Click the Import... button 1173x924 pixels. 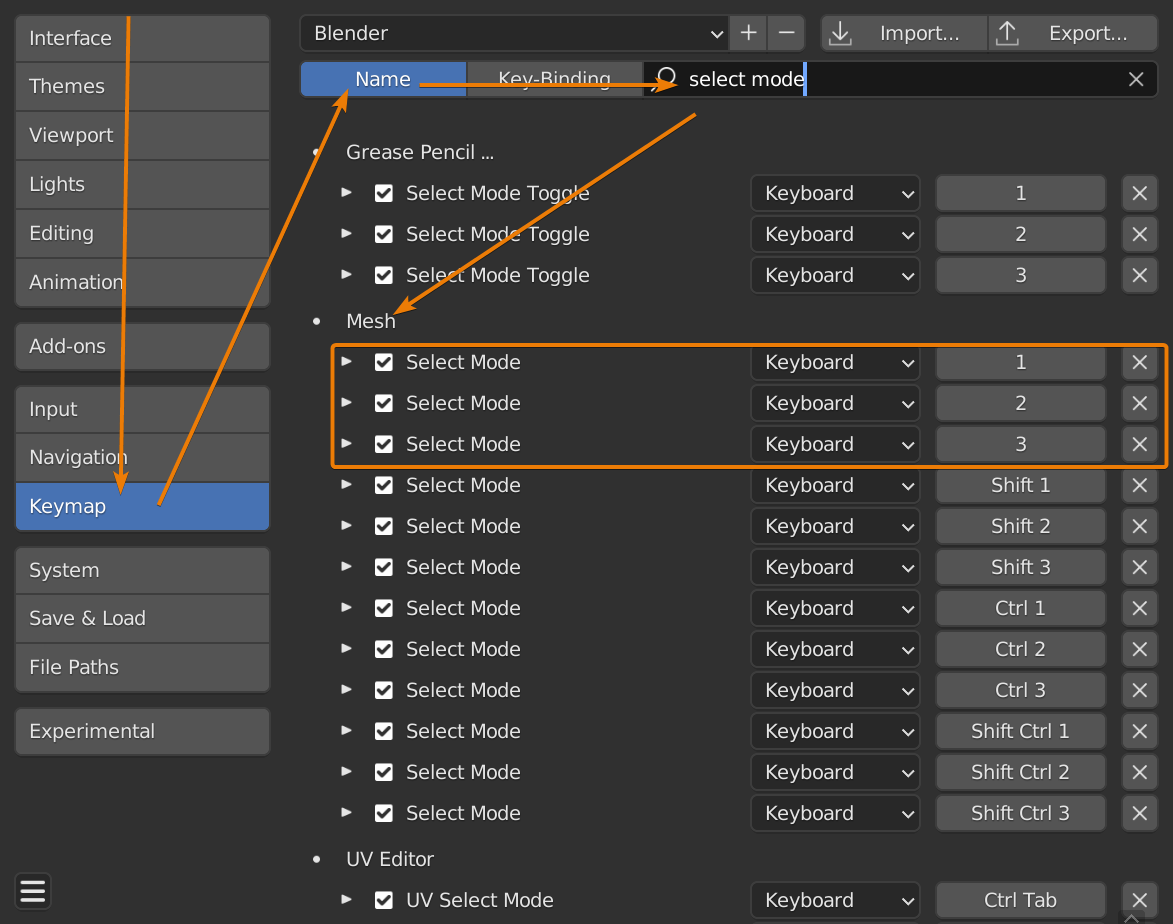[x=904, y=33]
